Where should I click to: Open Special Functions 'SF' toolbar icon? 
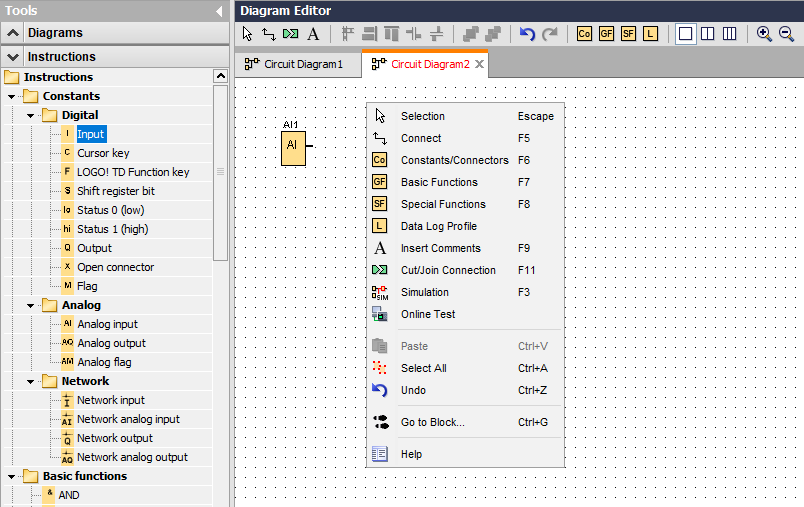pyautogui.click(x=628, y=34)
